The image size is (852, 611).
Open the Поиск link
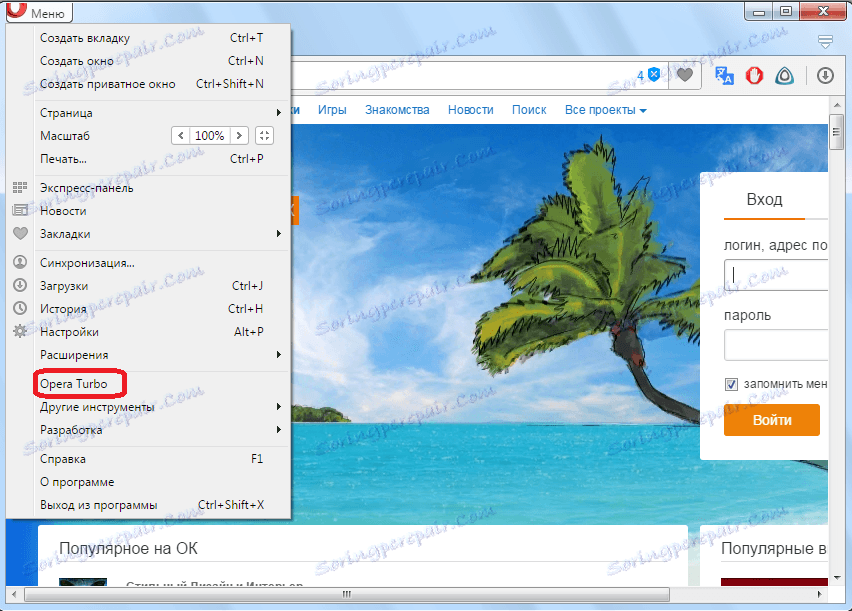coord(529,110)
